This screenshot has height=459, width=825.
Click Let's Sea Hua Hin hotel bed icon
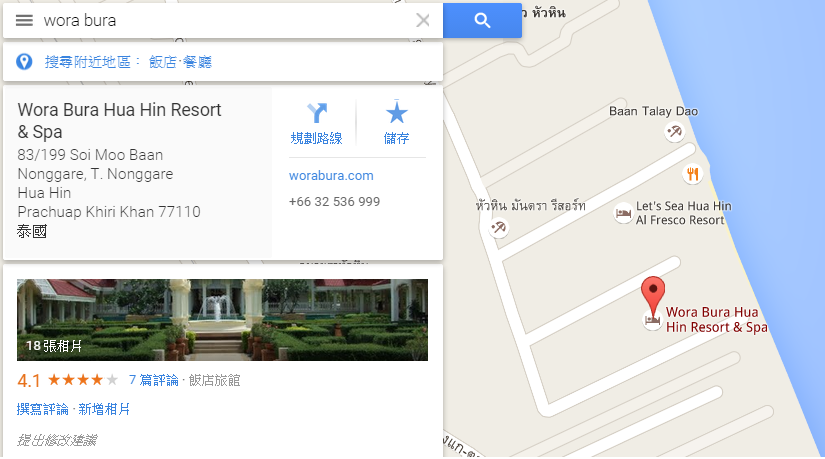click(x=623, y=213)
